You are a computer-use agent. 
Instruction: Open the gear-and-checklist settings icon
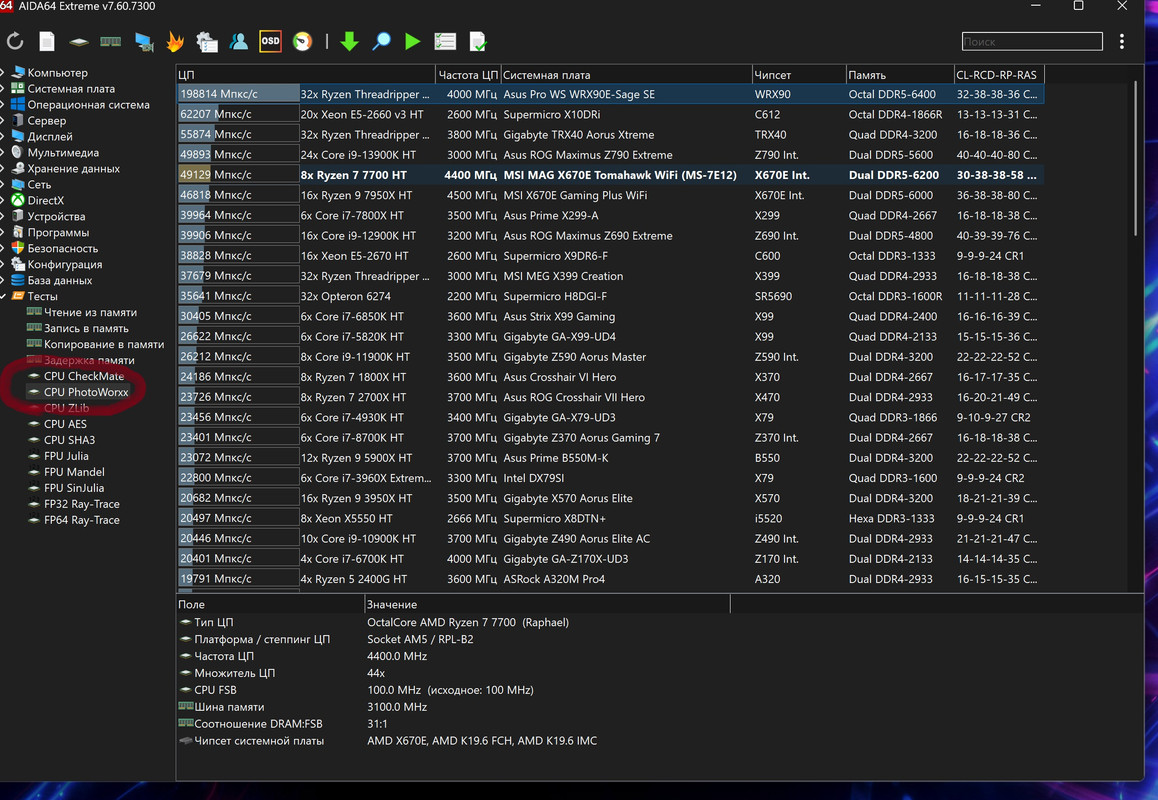click(207, 42)
